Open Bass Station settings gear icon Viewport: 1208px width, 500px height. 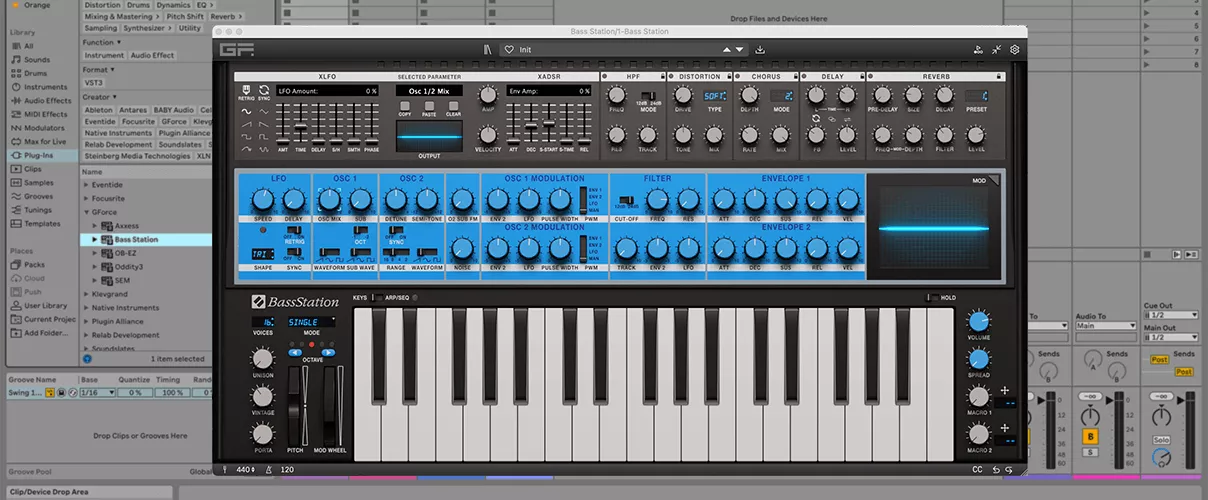coord(1015,49)
